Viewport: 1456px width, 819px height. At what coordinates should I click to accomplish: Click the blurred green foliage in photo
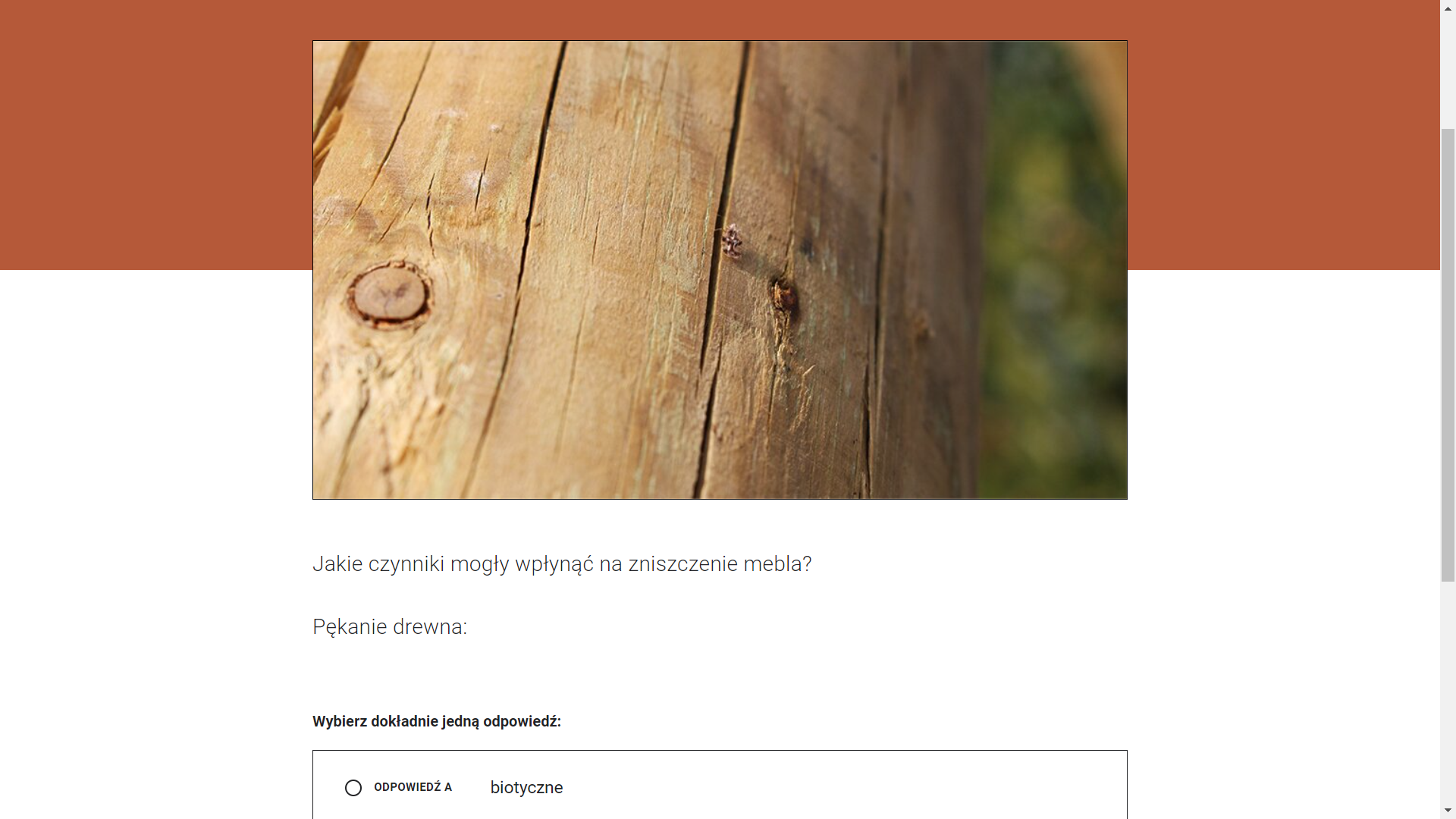tap(1054, 270)
